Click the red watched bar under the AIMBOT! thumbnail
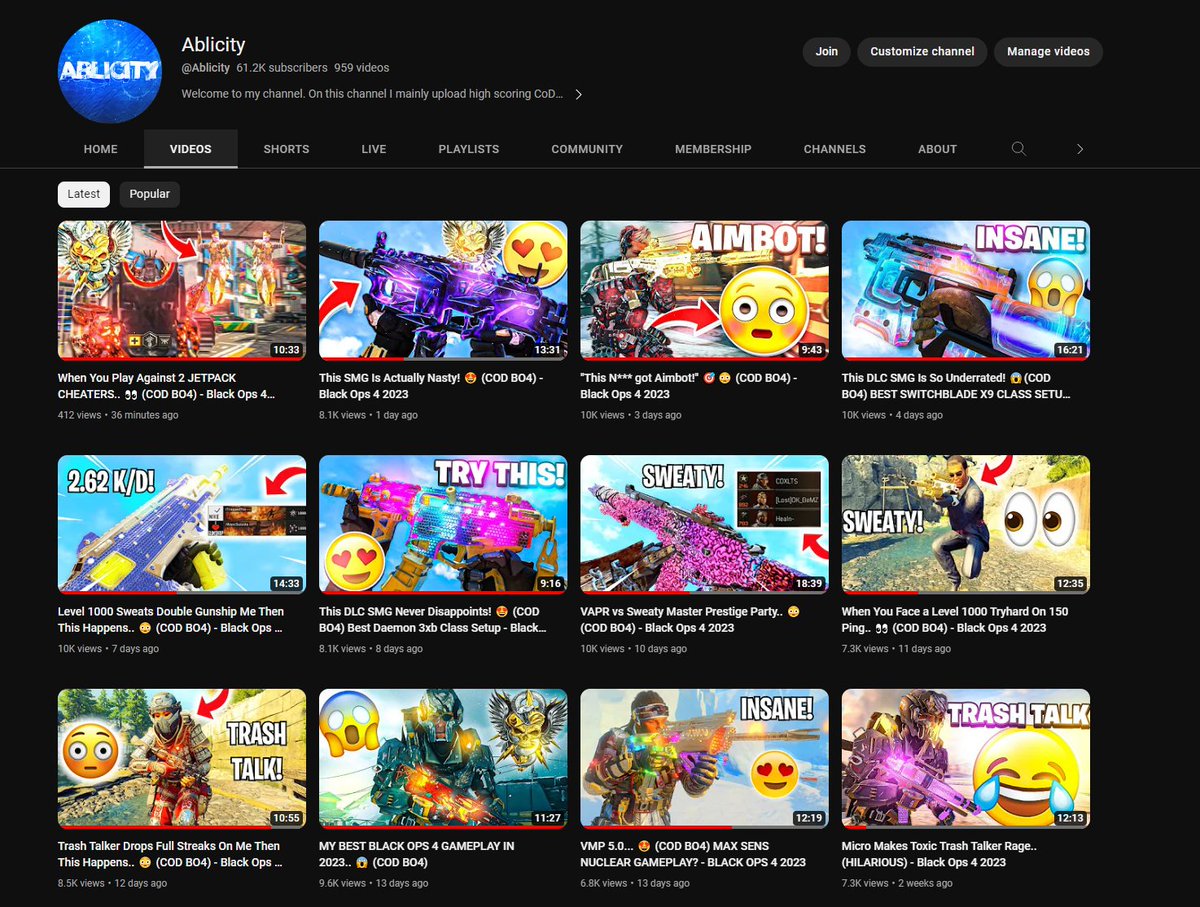Viewport: 1200px width, 907px height. point(705,358)
